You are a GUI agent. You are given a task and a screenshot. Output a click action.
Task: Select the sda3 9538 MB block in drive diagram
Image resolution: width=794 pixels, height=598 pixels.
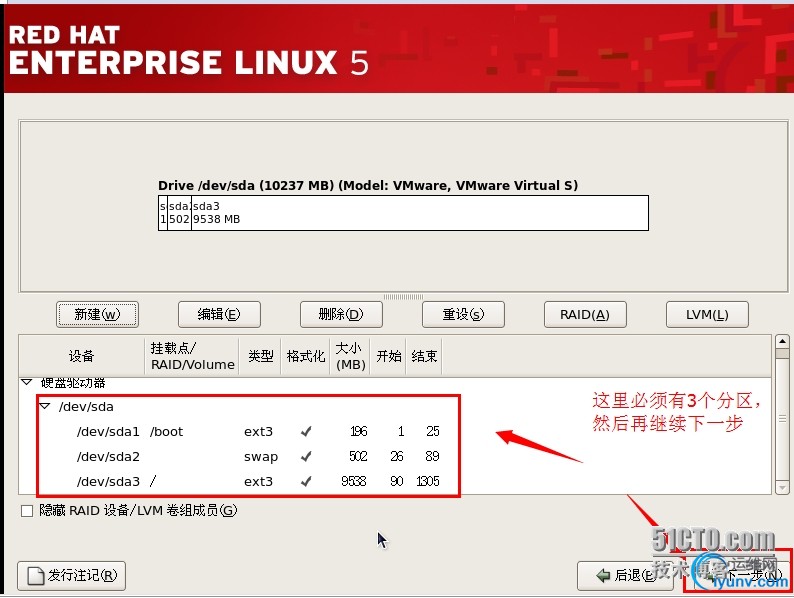pos(420,213)
